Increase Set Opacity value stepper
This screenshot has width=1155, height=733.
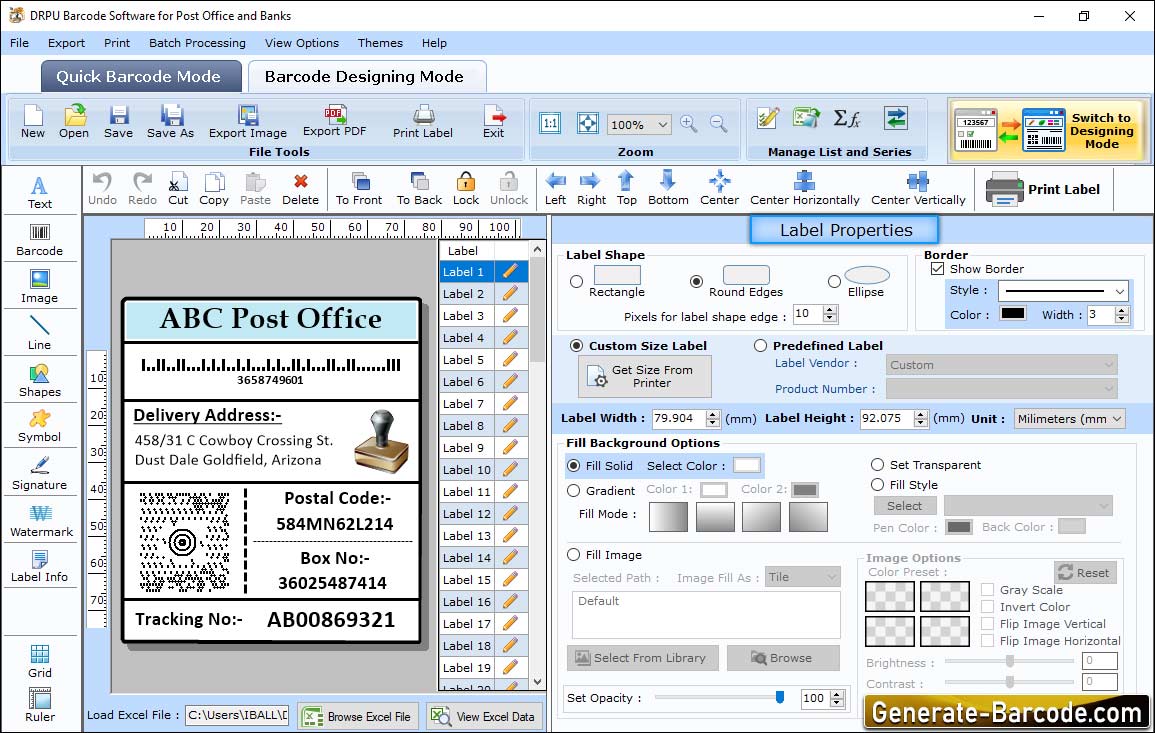pos(837,694)
